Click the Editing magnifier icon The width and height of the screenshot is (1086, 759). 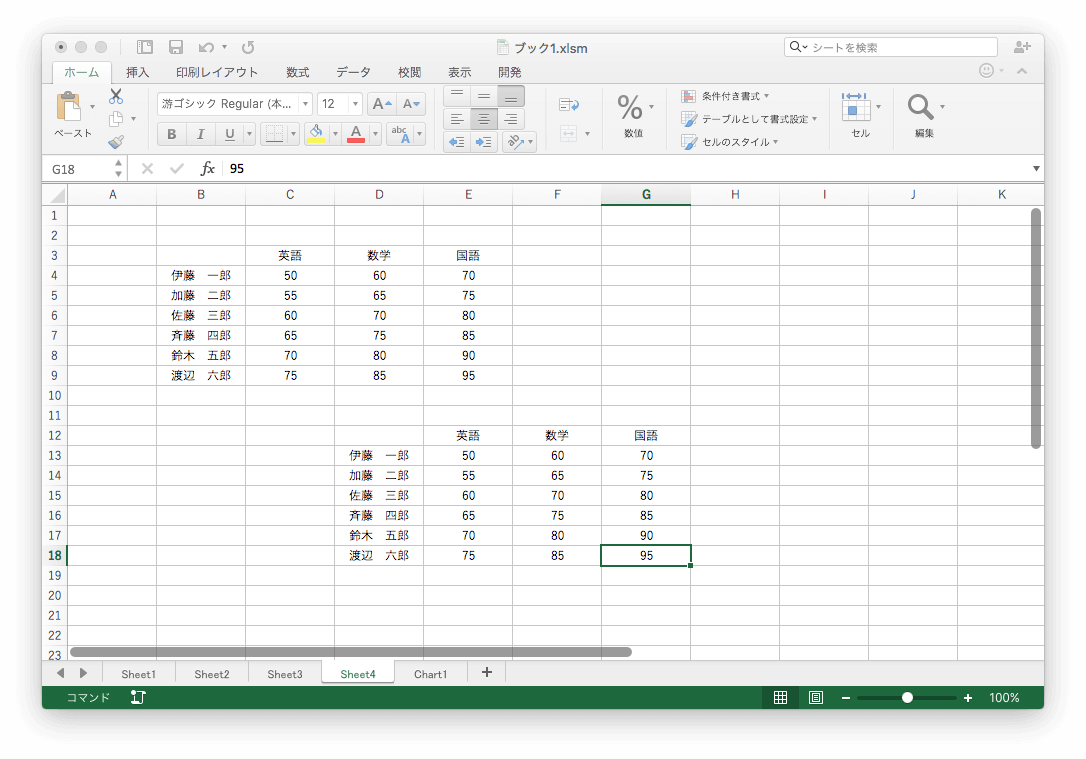[x=920, y=107]
